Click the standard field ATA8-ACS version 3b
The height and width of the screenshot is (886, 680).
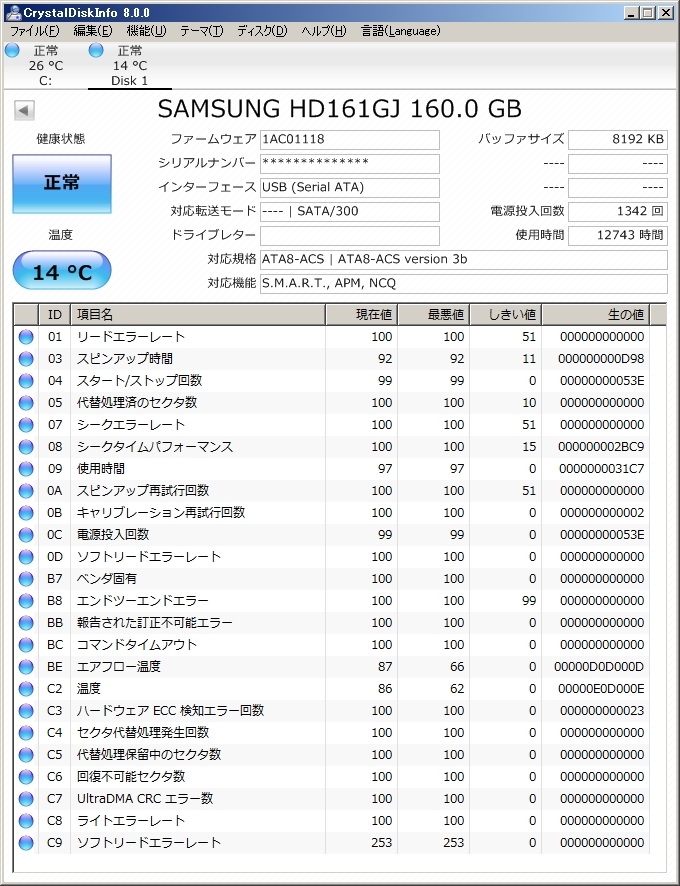464,259
